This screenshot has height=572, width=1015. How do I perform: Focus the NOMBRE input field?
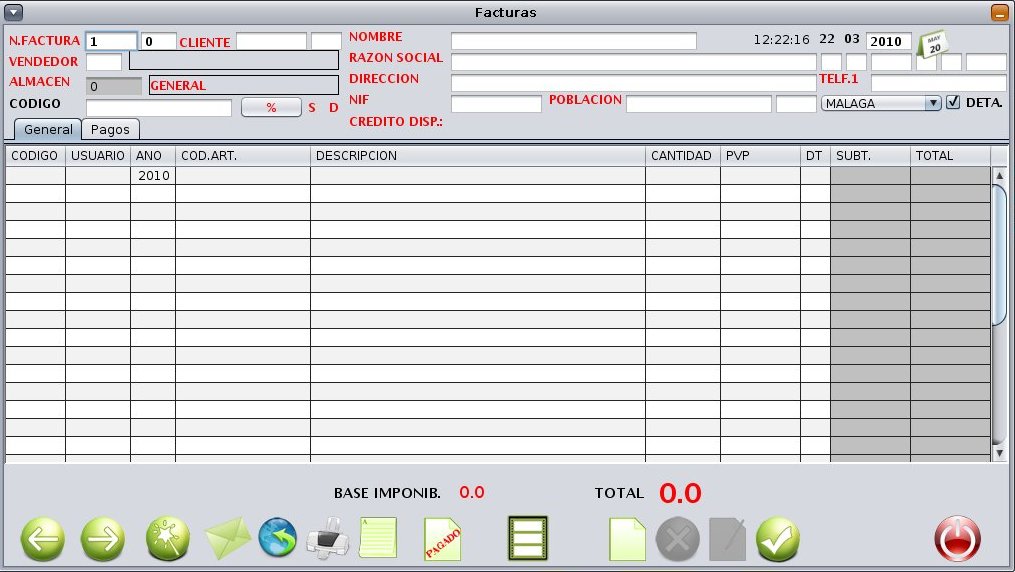pyautogui.click(x=574, y=41)
